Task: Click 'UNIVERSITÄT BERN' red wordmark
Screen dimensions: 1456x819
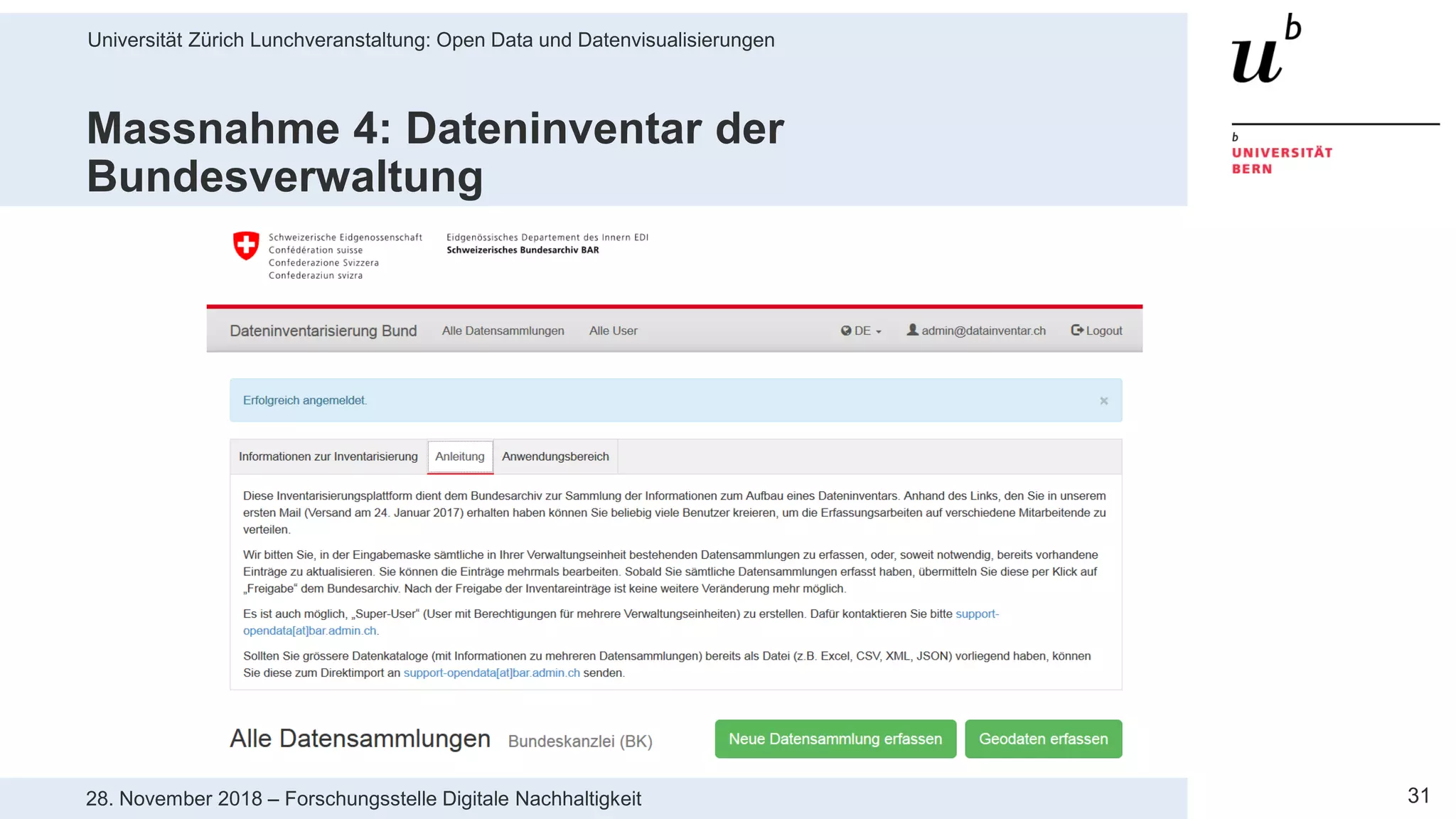Action: 1282,161
